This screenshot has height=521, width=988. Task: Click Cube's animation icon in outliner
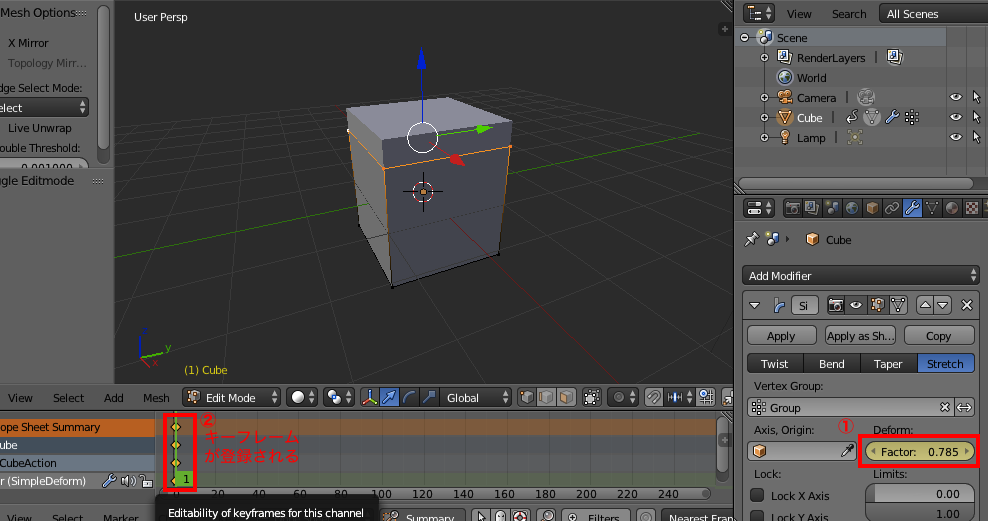click(851, 117)
